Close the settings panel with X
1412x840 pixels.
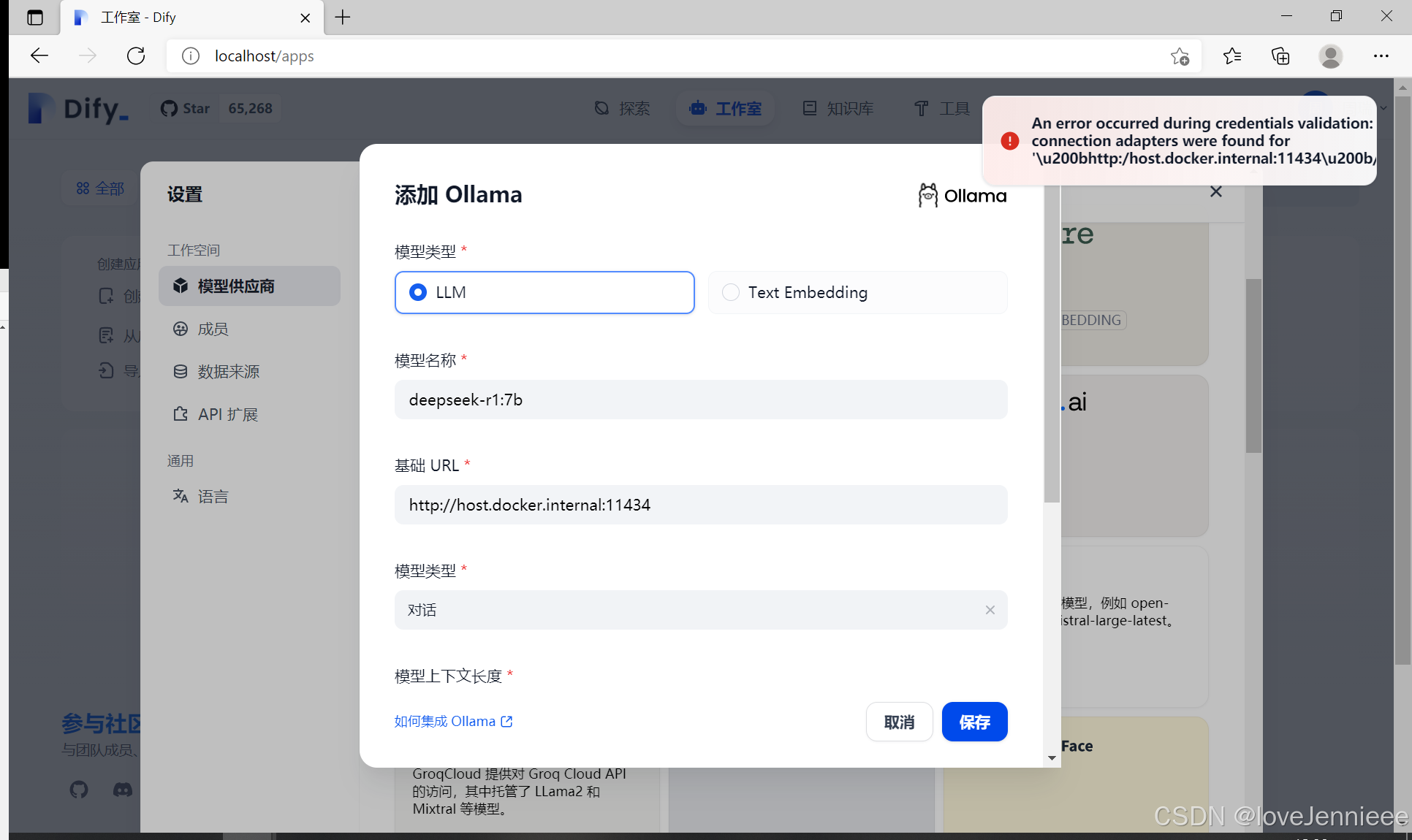point(1216,192)
